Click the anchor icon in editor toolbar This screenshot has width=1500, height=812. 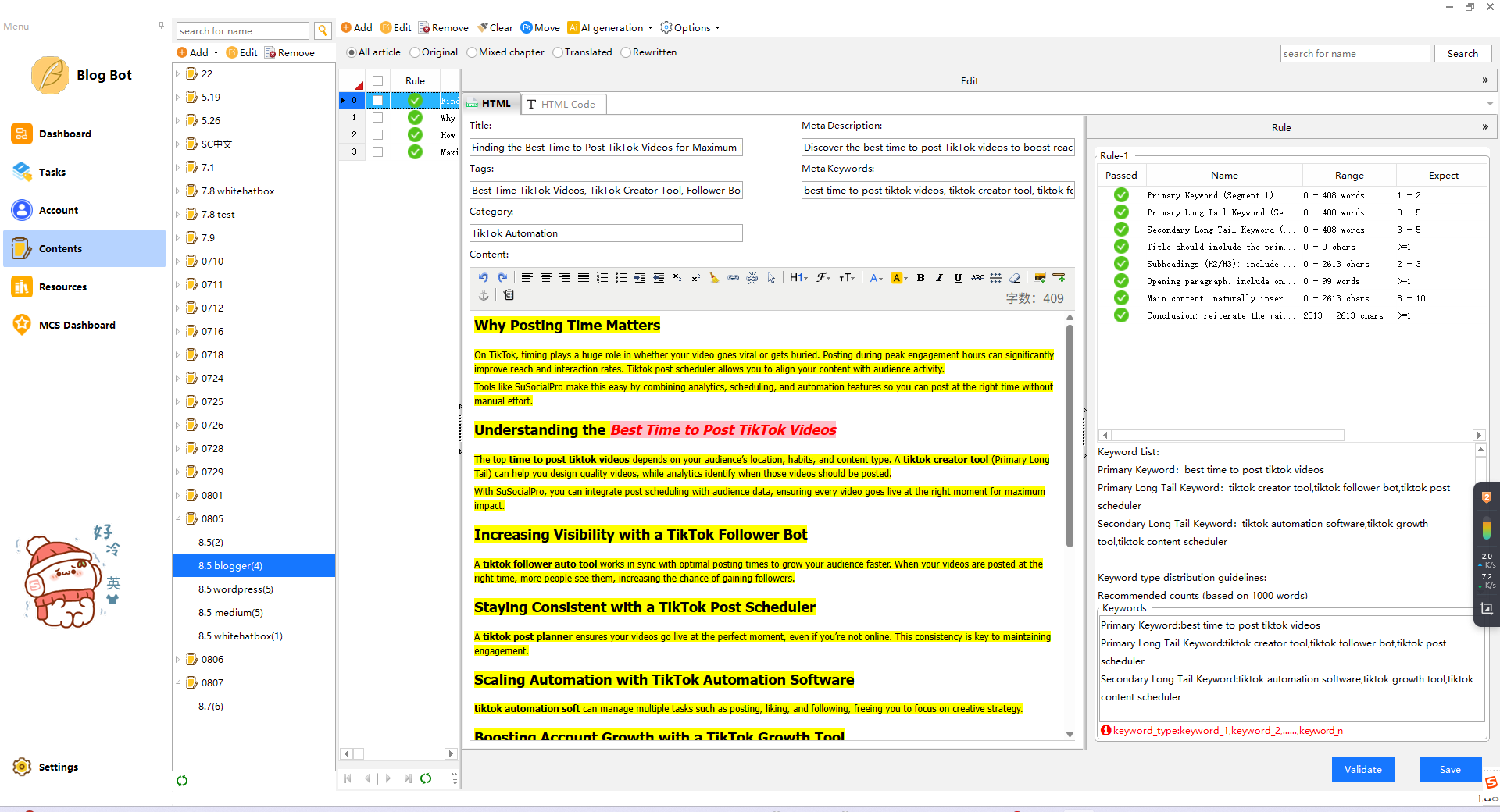484,295
